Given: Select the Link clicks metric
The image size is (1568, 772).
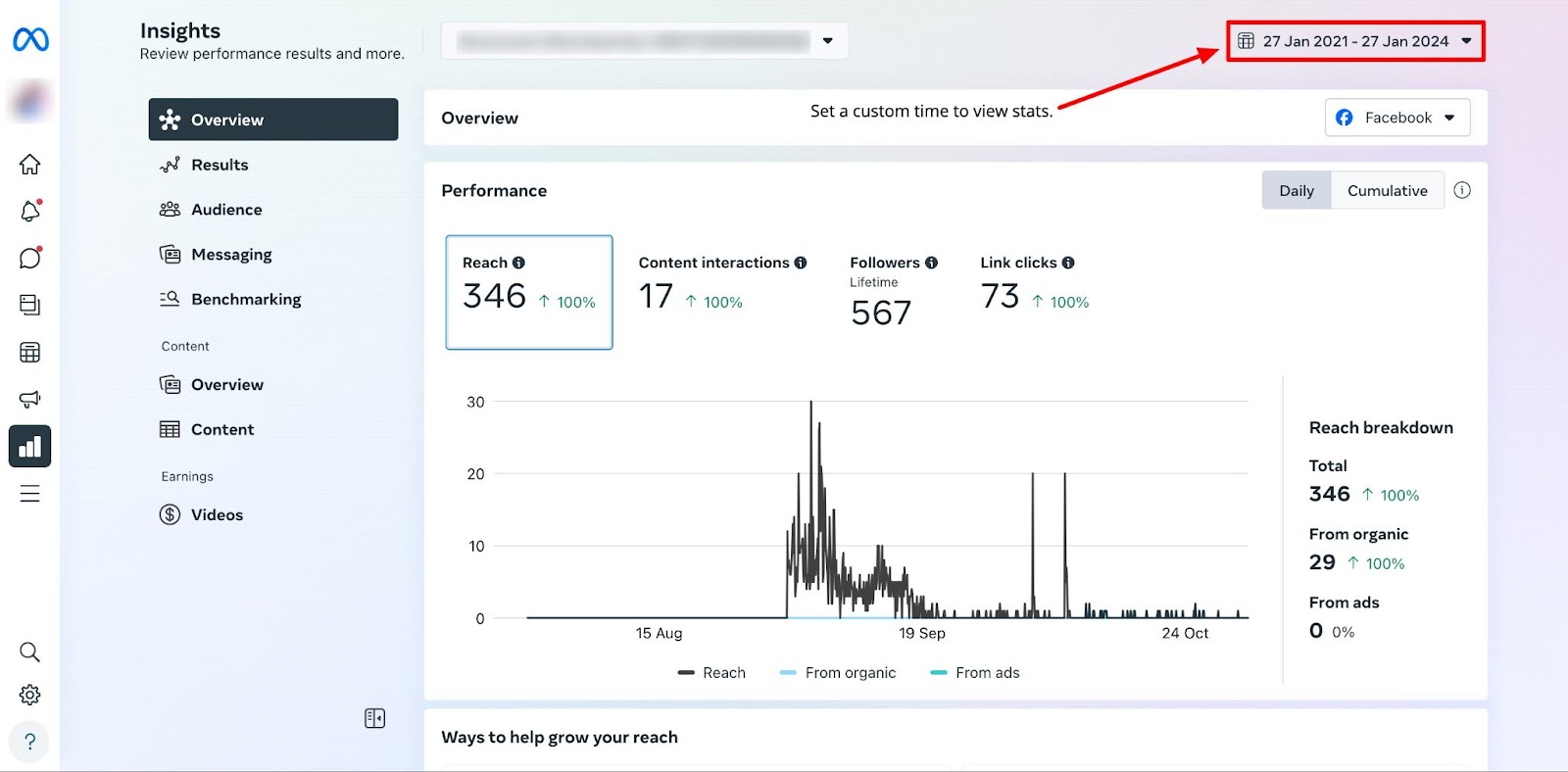Looking at the screenshot, I should [x=1034, y=284].
